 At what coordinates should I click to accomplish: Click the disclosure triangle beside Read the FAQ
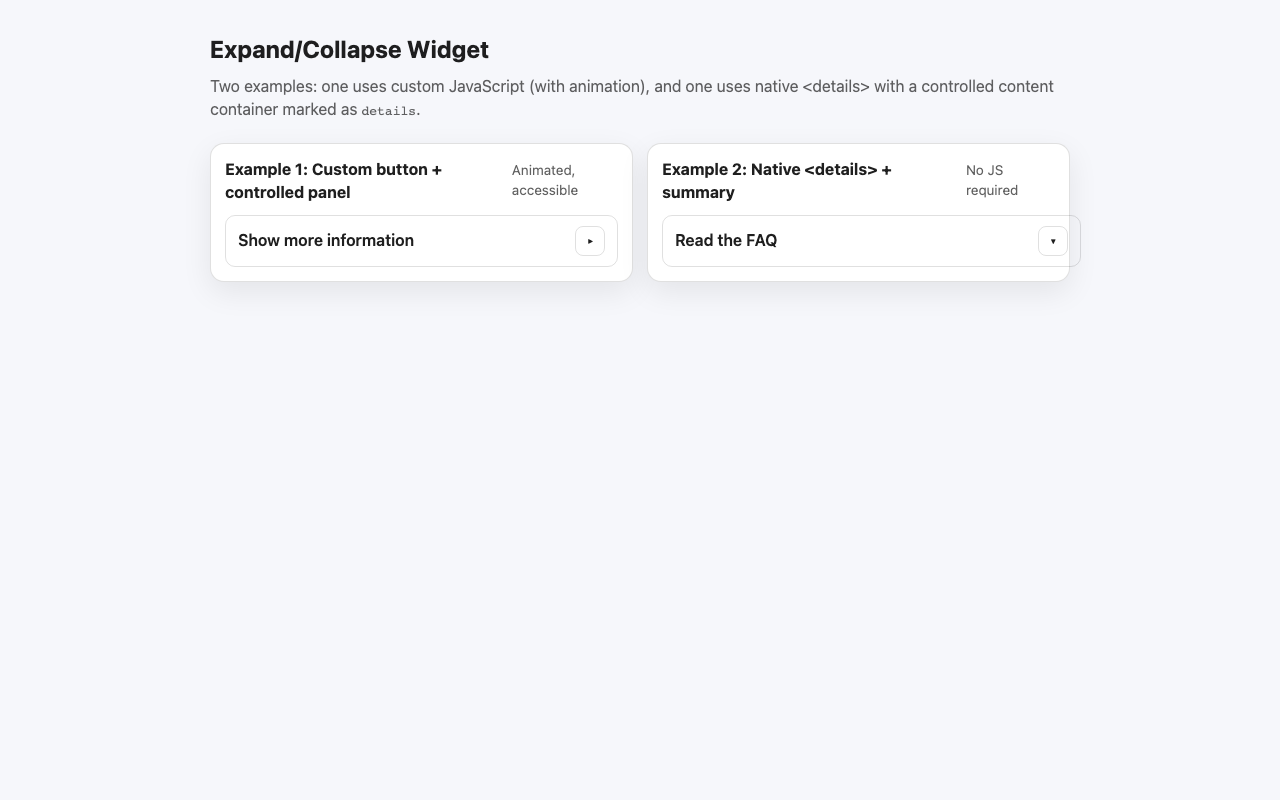pos(1052,241)
